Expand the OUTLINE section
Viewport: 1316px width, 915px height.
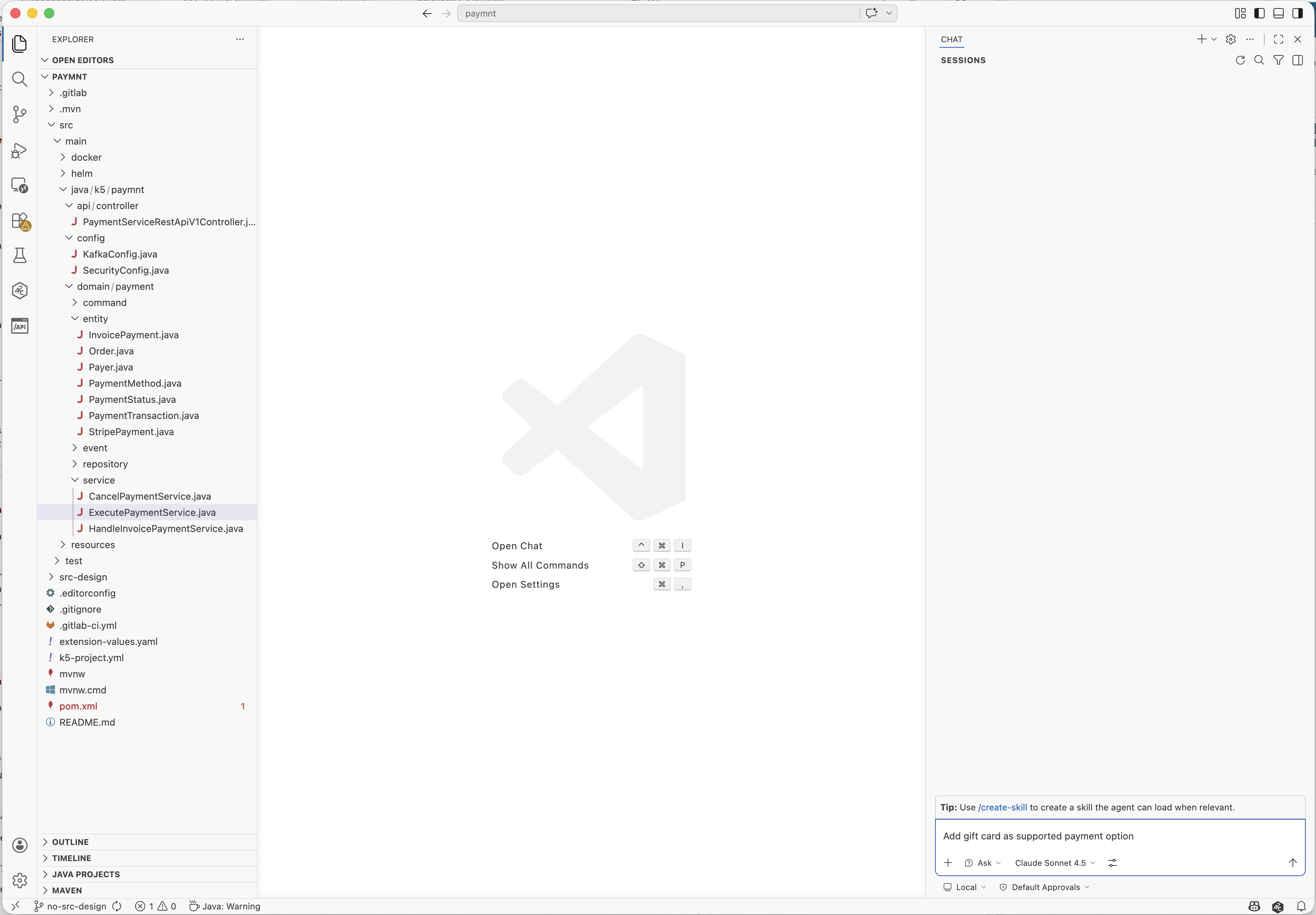(147, 842)
